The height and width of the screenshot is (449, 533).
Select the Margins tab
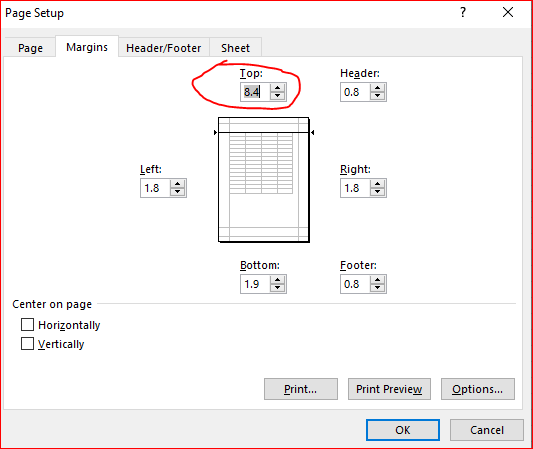click(x=87, y=47)
